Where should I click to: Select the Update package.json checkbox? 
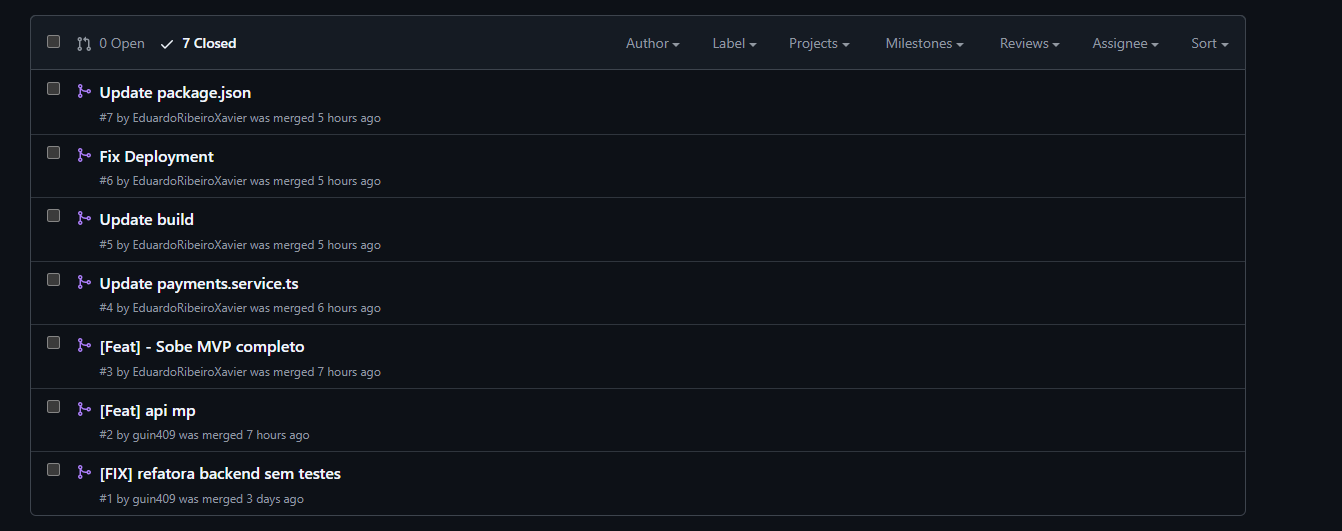point(54,89)
